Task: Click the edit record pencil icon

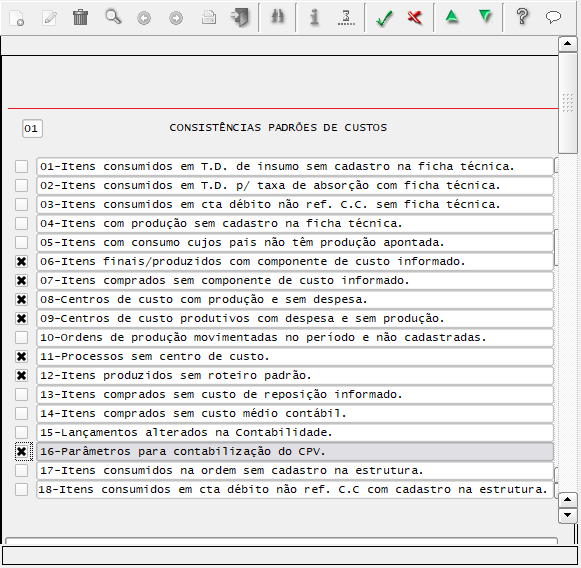Action: pos(49,17)
